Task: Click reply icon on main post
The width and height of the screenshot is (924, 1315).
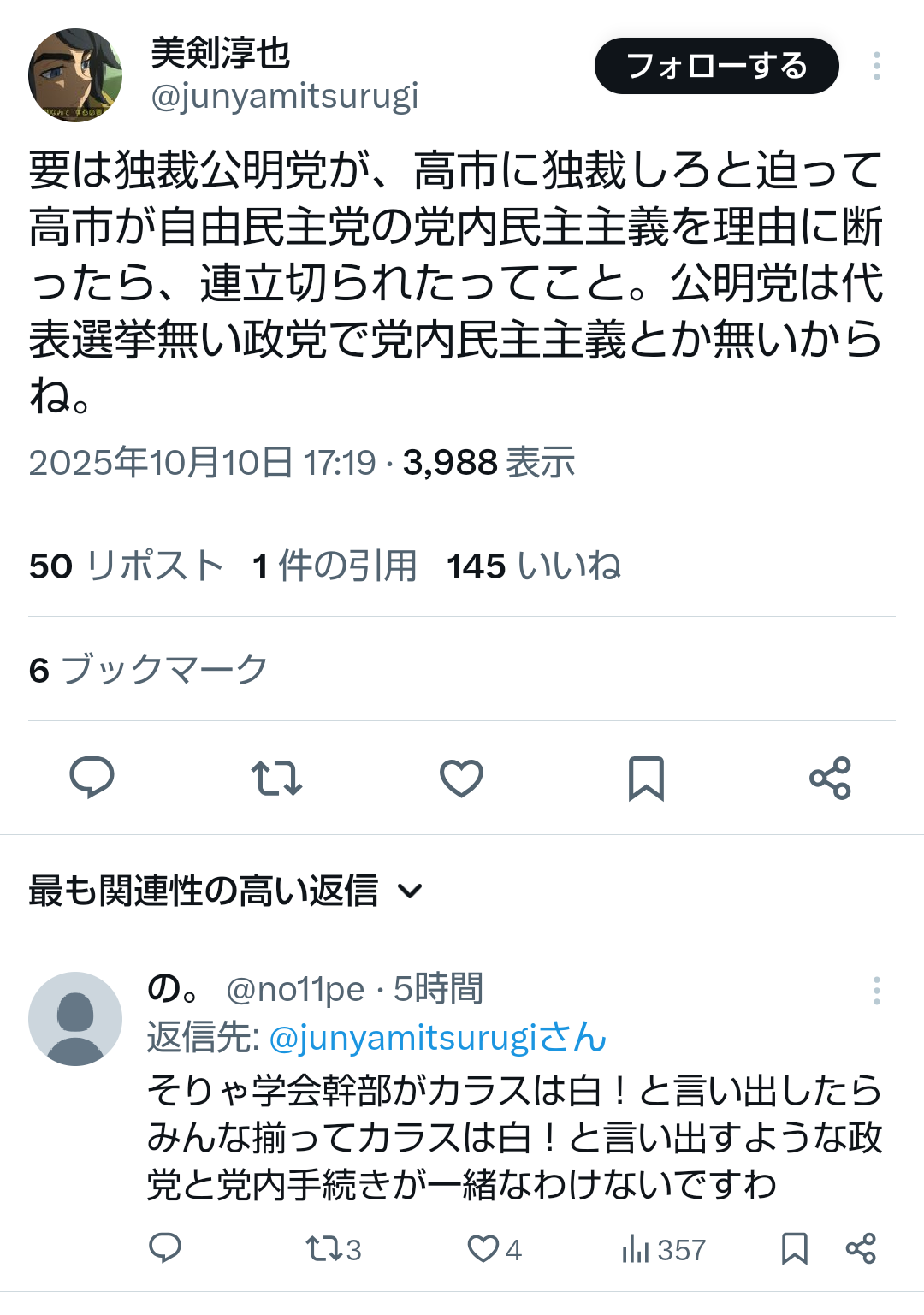Action: coord(92,778)
